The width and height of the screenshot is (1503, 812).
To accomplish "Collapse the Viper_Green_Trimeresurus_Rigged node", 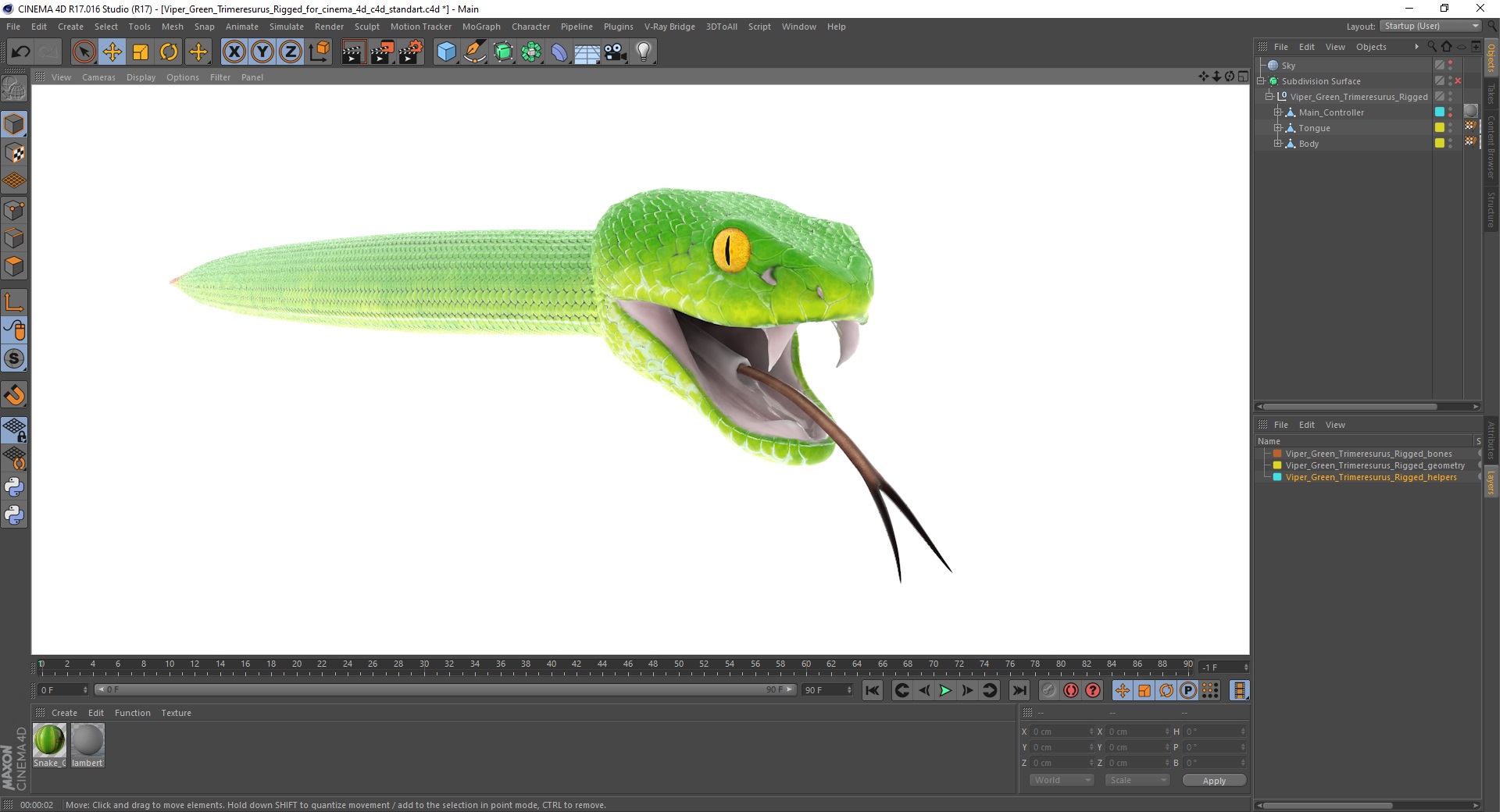I will tap(1269, 97).
